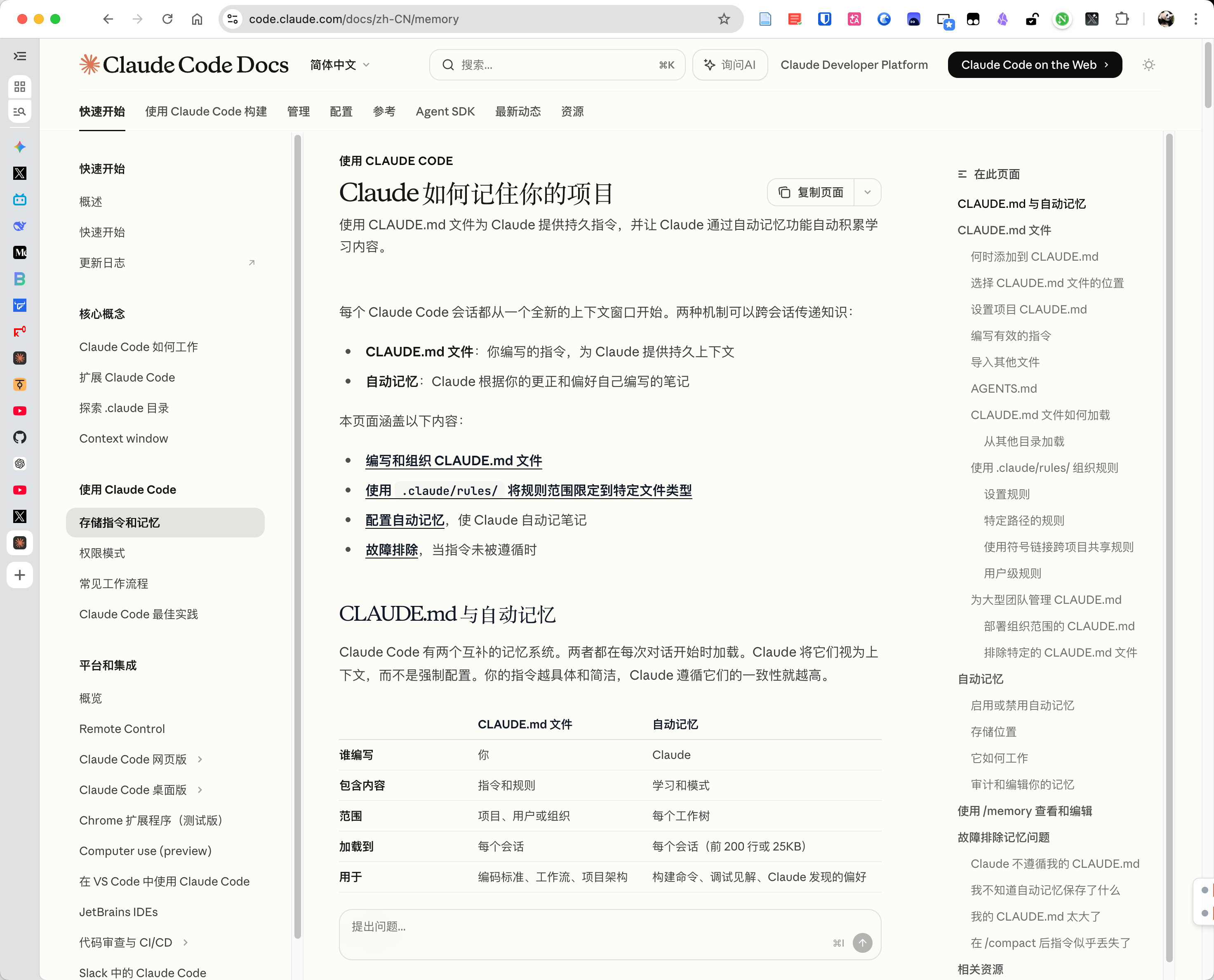Click the right page-outline scrollbar
The image size is (1214, 980).
1169,548
